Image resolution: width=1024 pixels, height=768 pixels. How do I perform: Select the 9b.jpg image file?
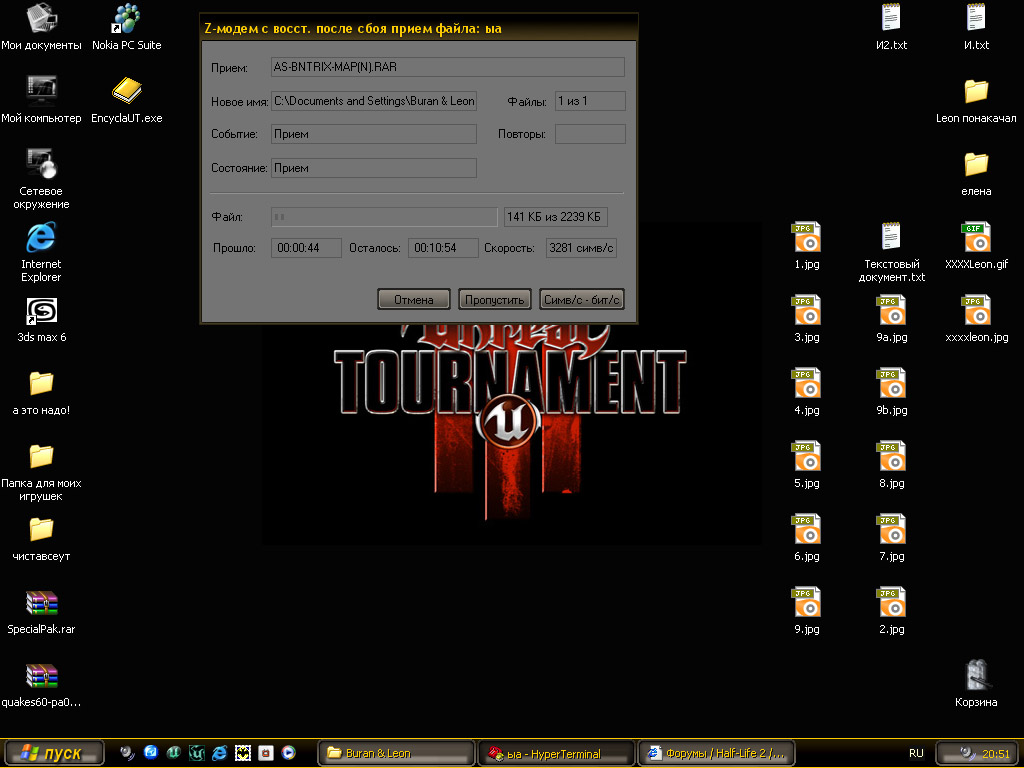891,393
